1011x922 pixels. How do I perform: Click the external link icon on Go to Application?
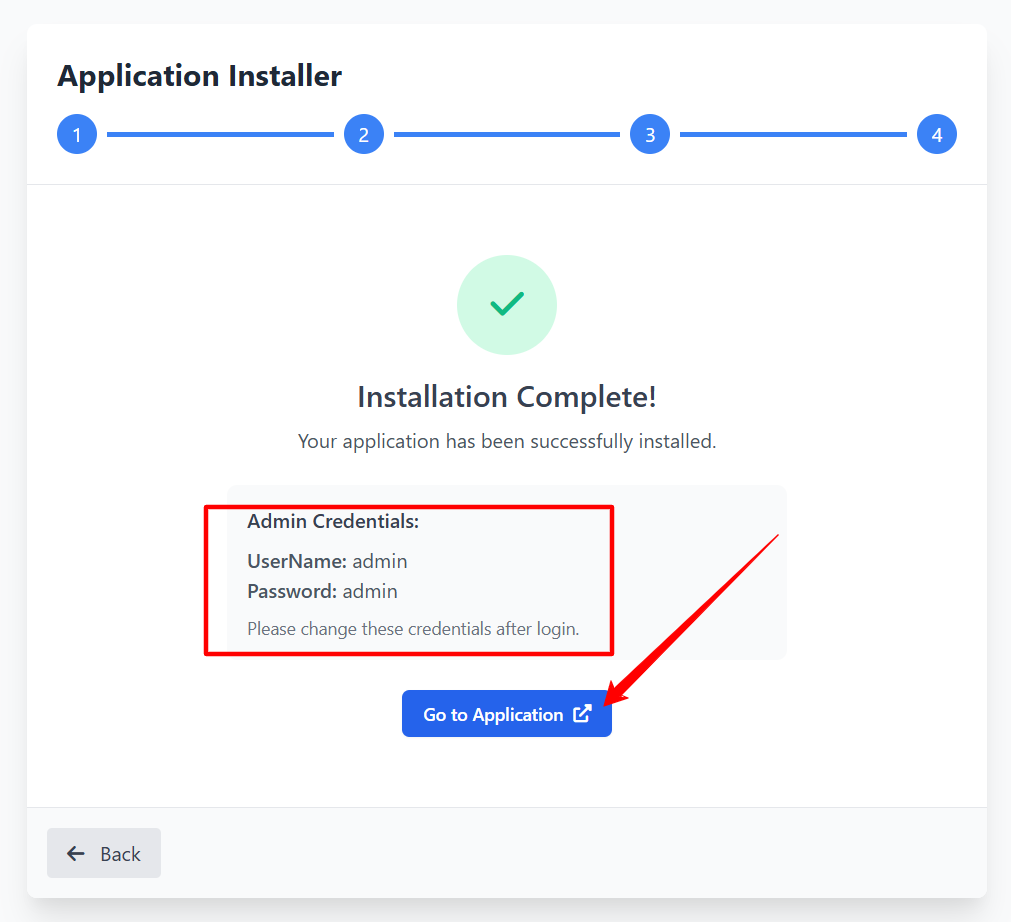tap(583, 713)
